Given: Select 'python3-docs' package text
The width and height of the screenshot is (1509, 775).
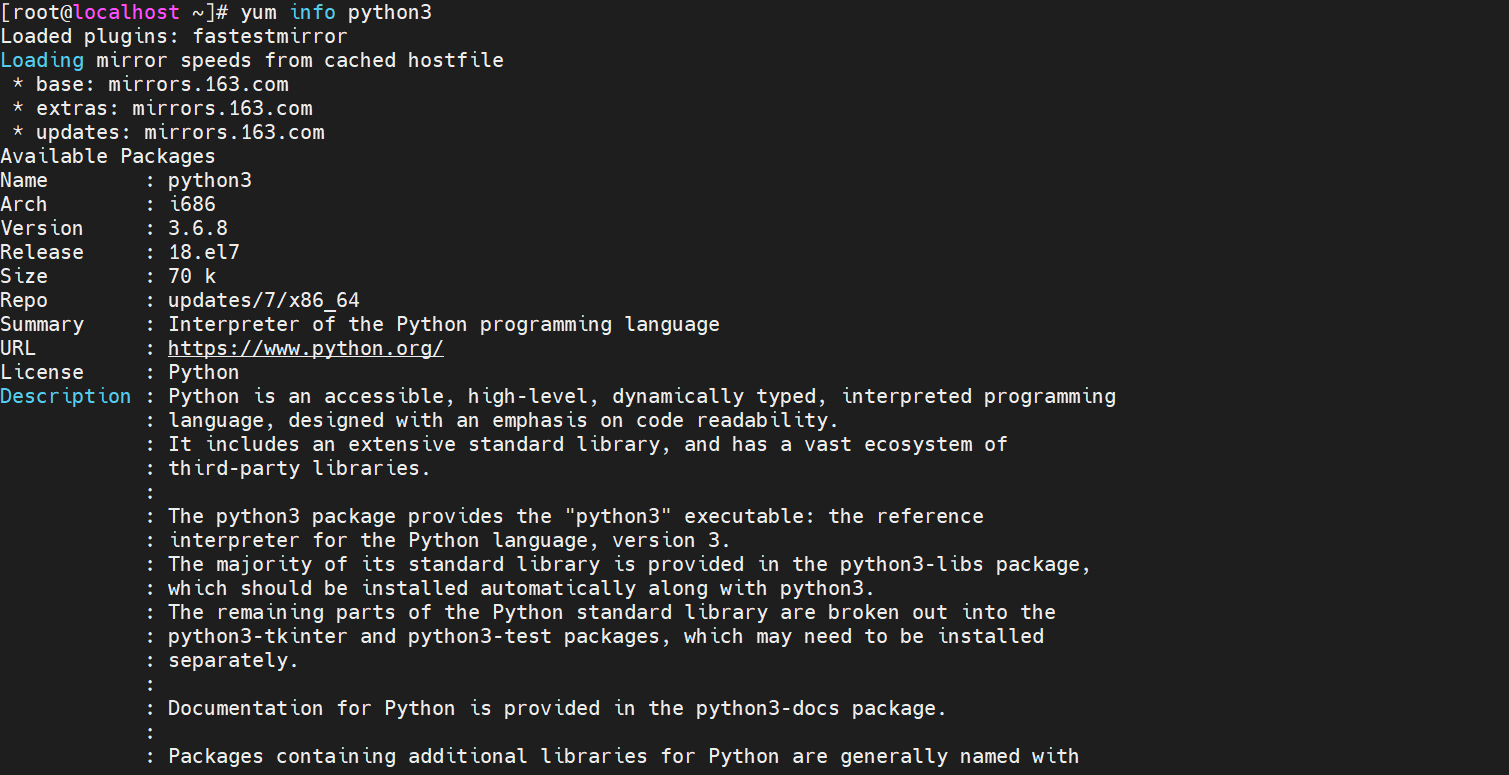Looking at the screenshot, I should coord(768,708).
